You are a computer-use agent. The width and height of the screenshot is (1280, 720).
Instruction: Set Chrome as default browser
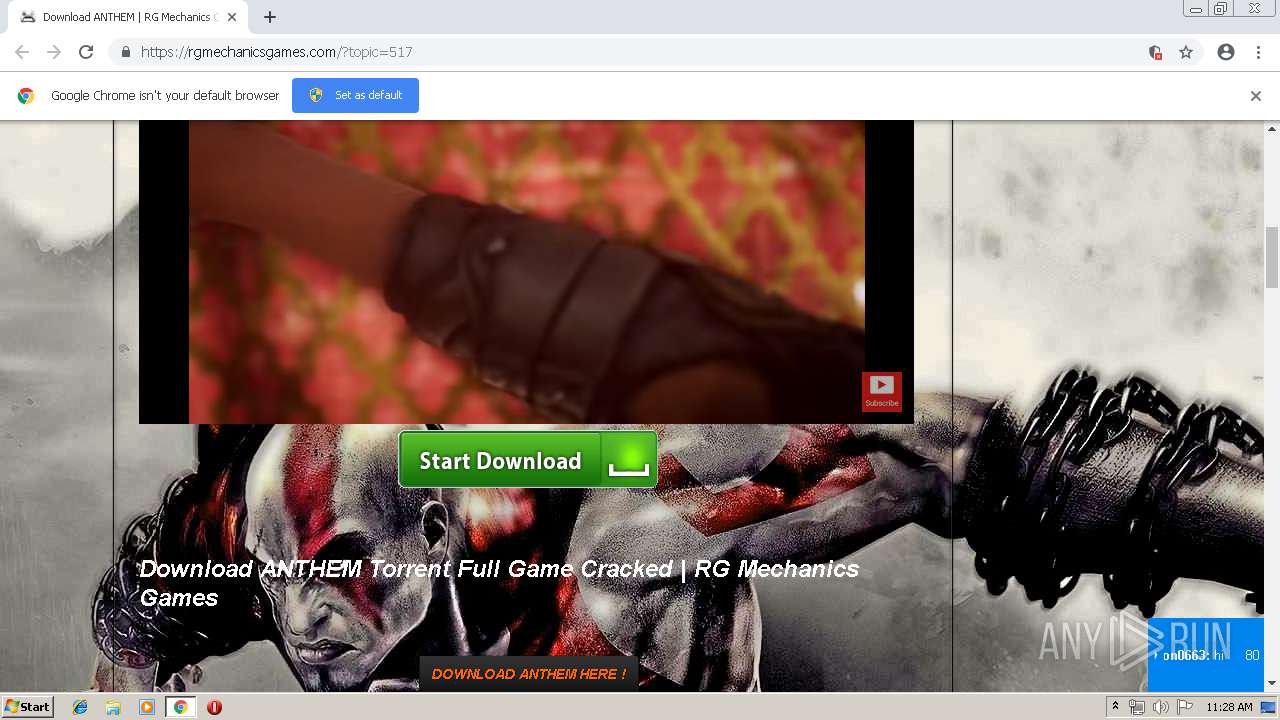[355, 95]
